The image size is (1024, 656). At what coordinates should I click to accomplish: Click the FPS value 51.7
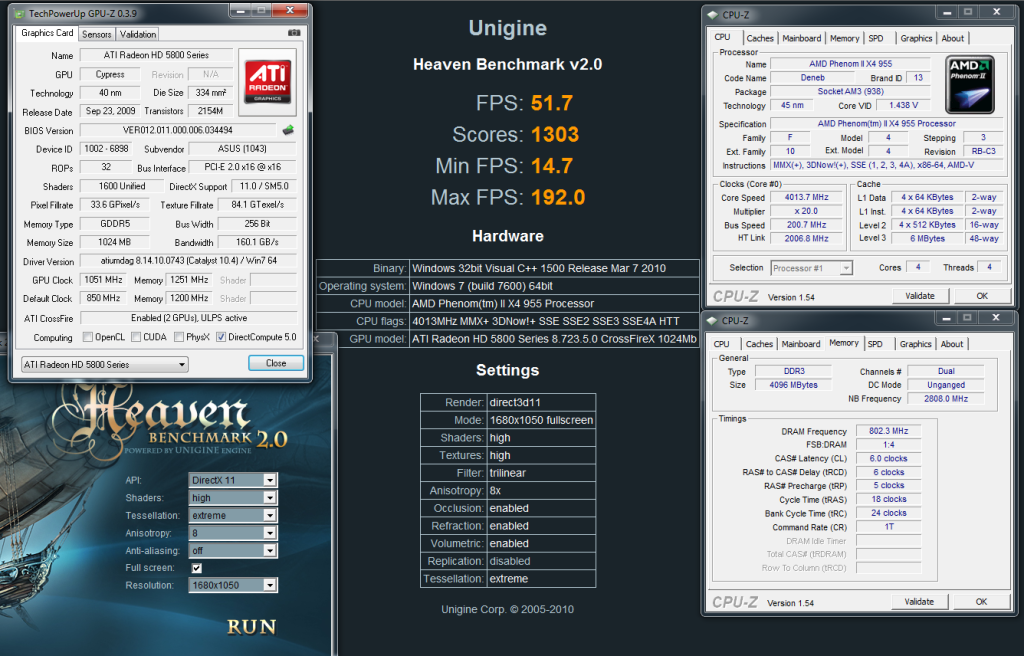pyautogui.click(x=552, y=103)
